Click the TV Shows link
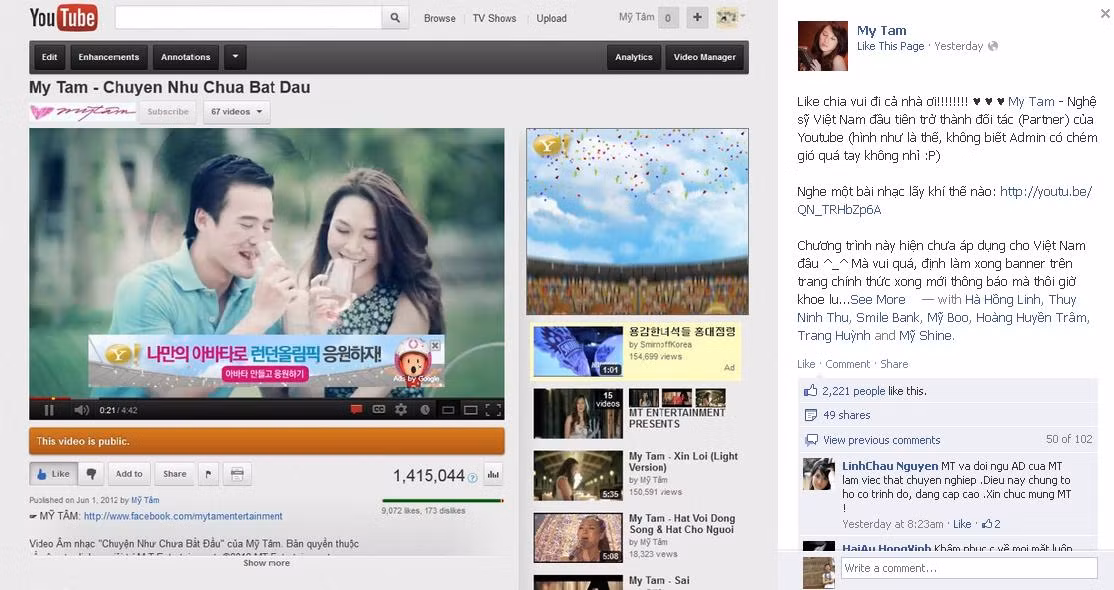Screen dimensions: 1114x590 [494, 18]
